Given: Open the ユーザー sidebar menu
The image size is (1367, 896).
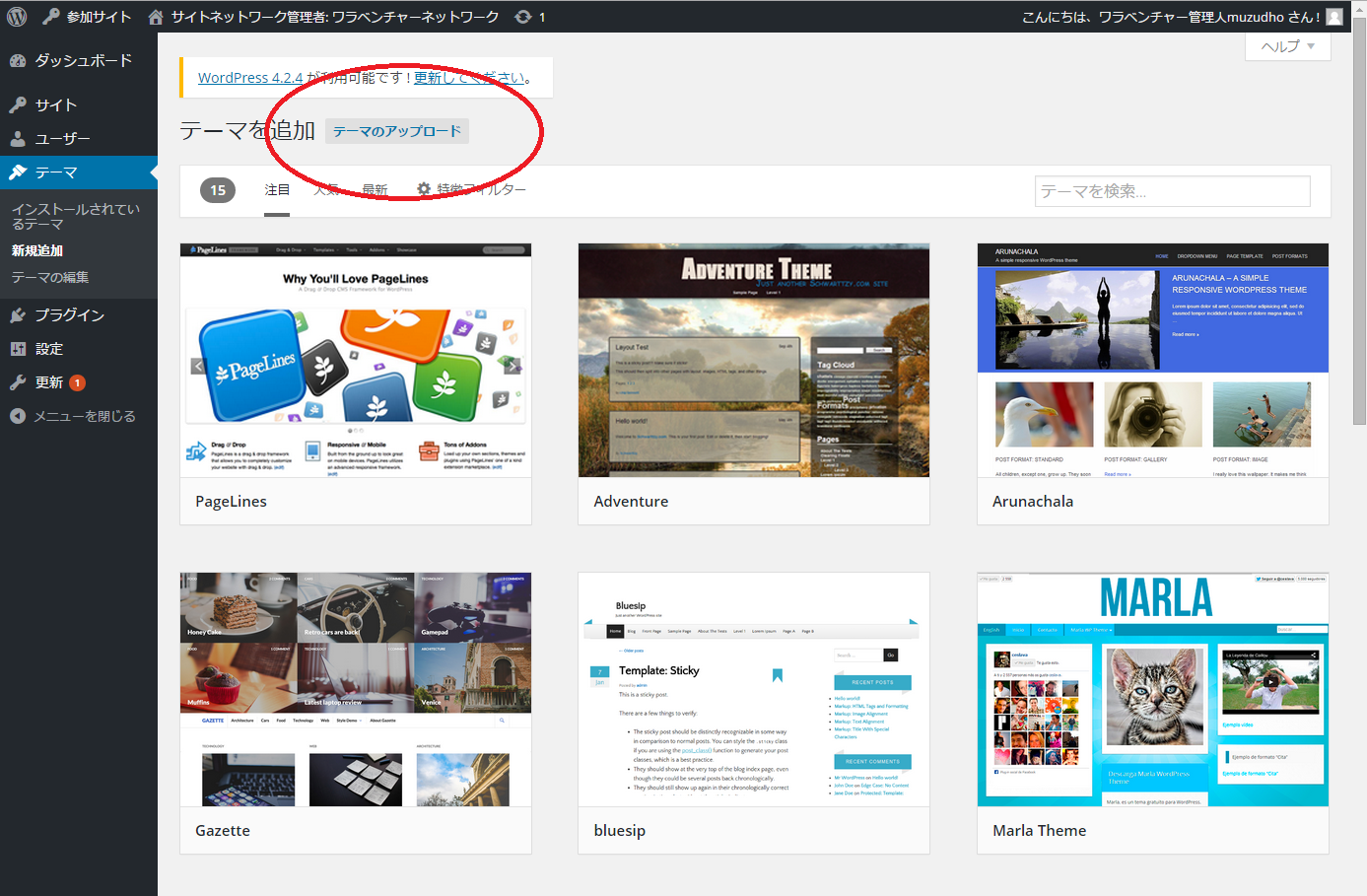Looking at the screenshot, I should tap(79, 138).
